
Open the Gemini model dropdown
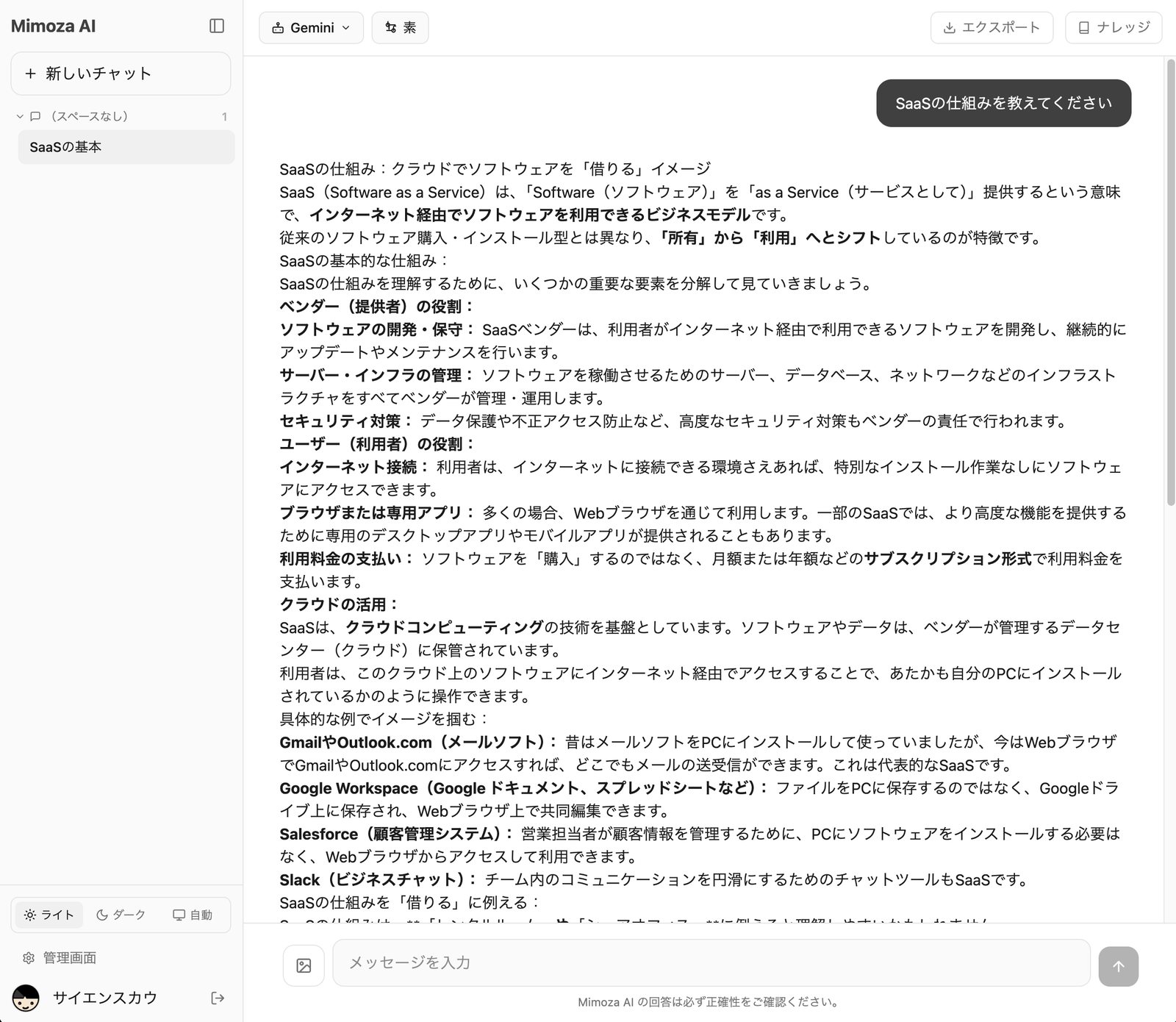click(x=311, y=27)
